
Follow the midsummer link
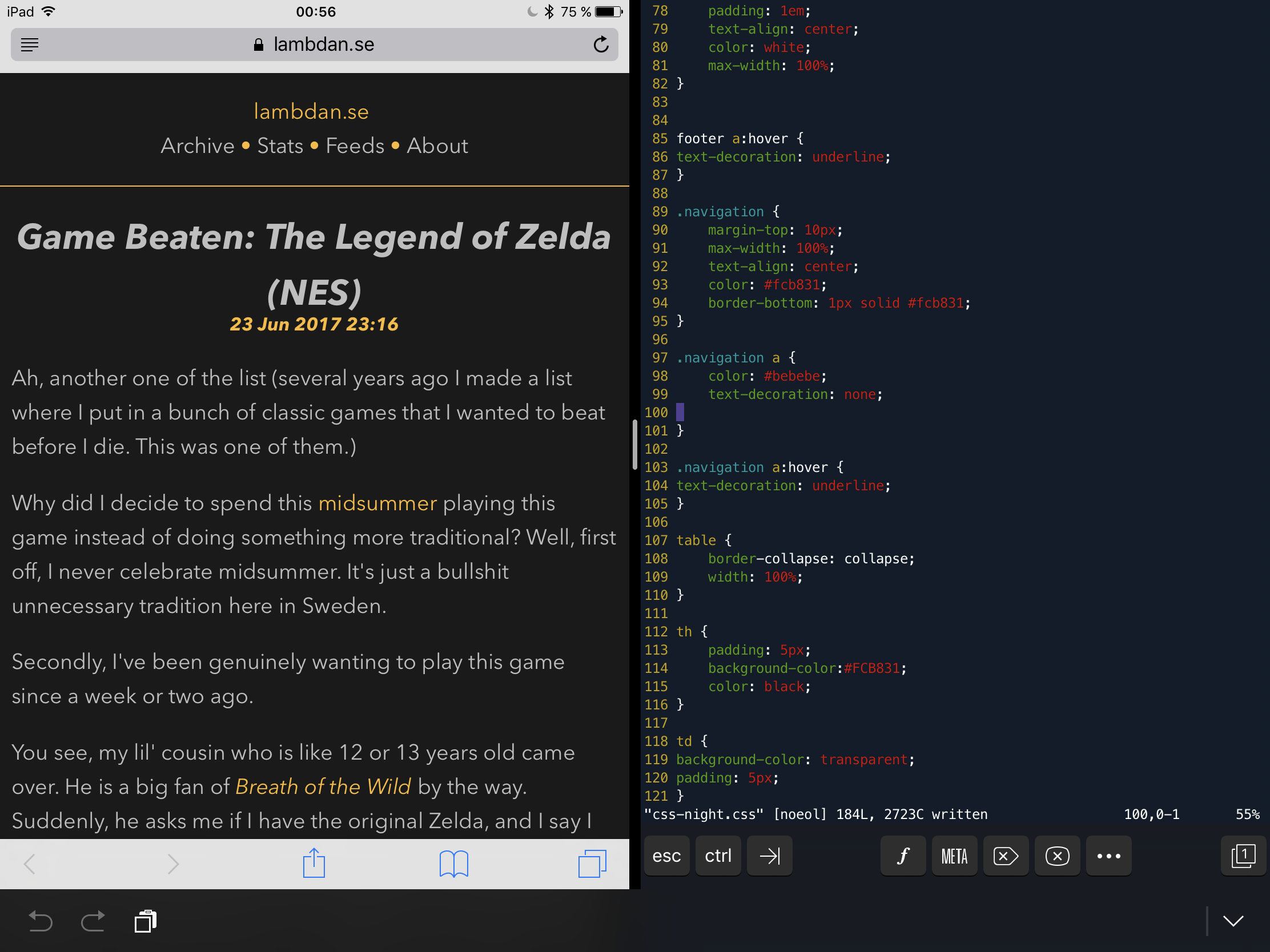point(377,503)
